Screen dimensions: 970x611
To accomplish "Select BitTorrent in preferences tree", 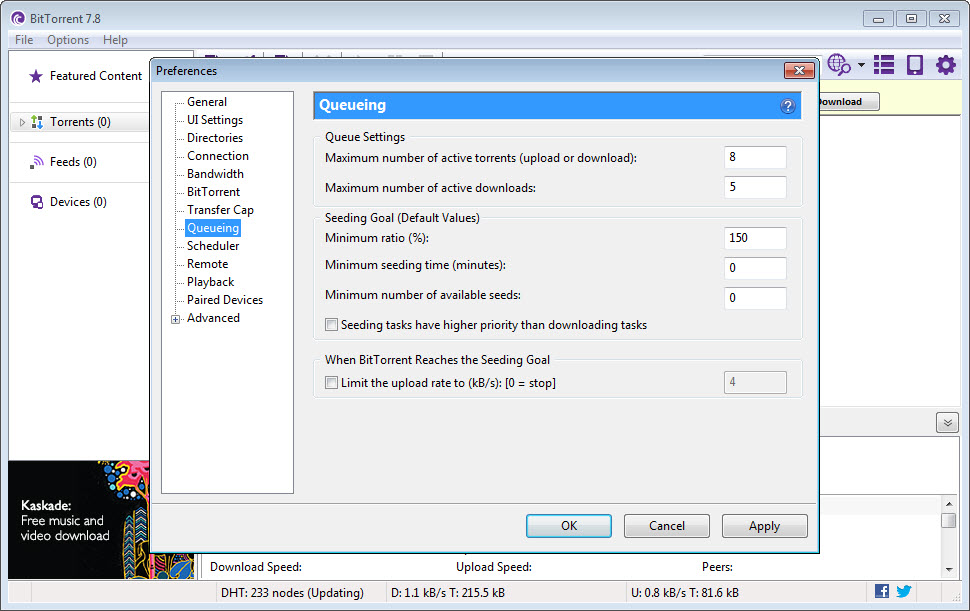I will tap(213, 192).
